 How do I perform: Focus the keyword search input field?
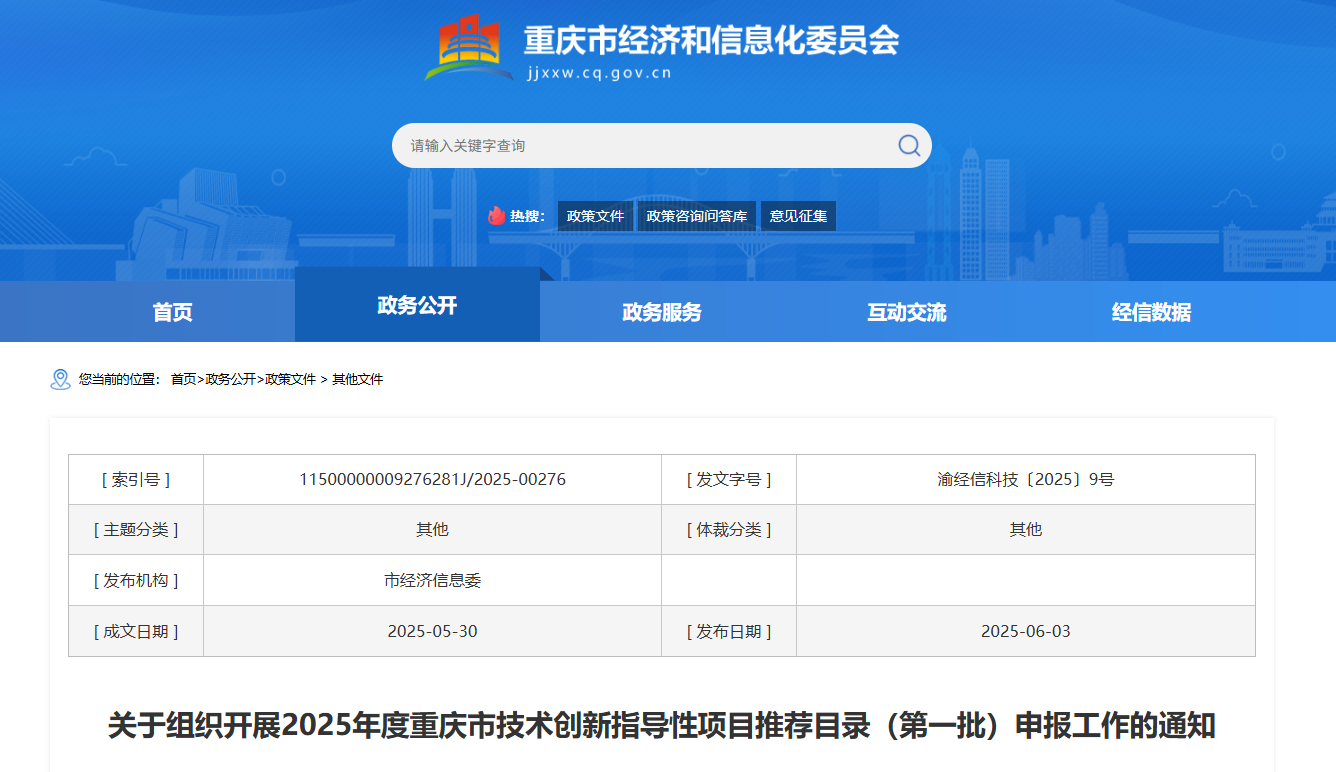[640, 146]
